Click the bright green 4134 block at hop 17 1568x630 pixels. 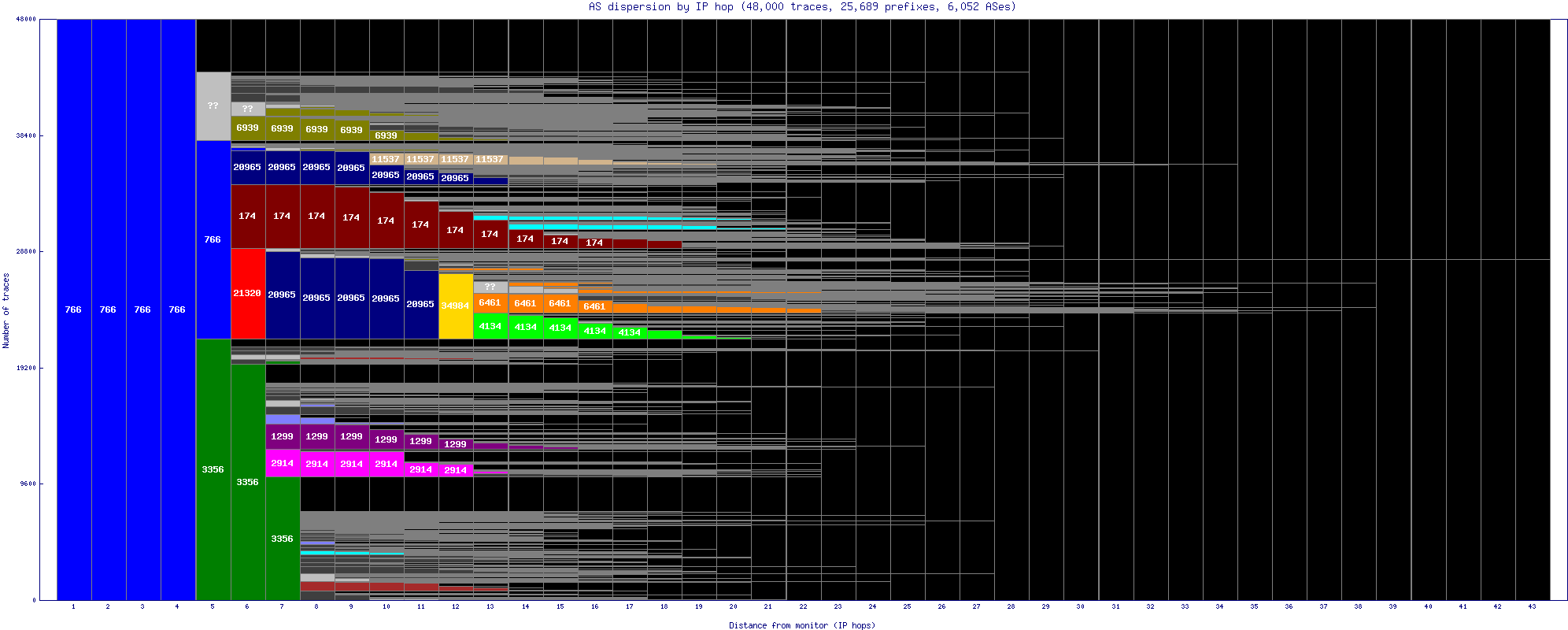pyautogui.click(x=630, y=332)
